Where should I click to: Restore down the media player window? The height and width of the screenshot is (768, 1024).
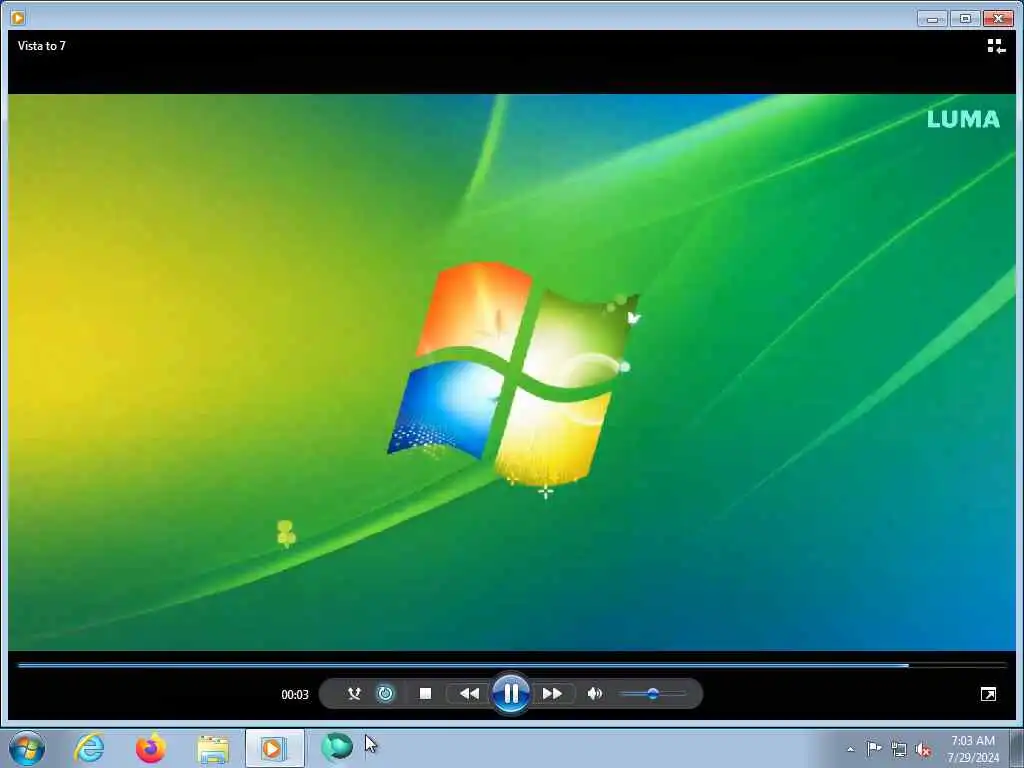tap(965, 18)
